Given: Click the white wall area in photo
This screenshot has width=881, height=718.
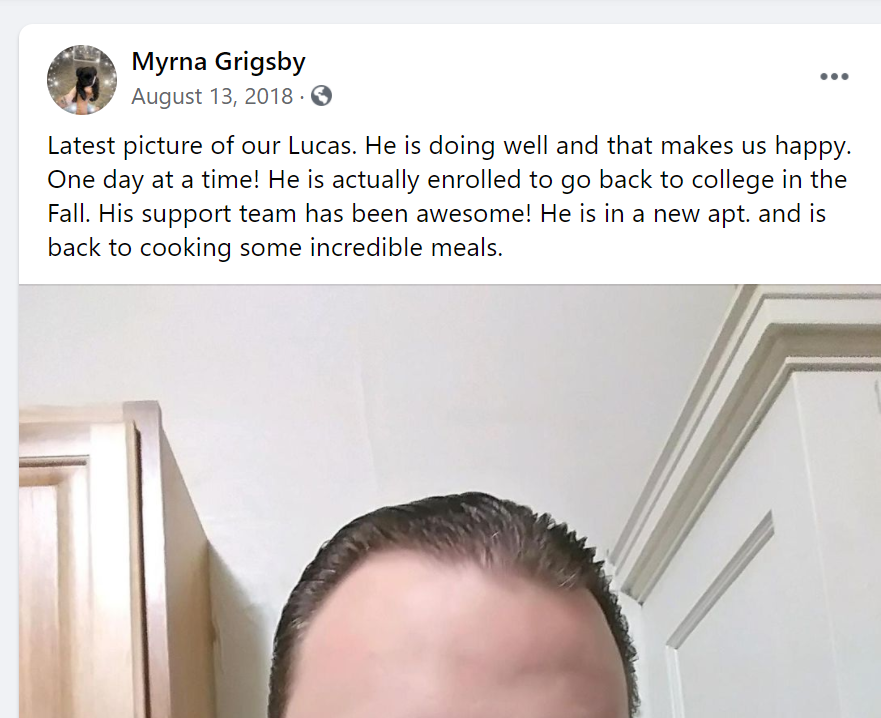Looking at the screenshot, I should pyautogui.click(x=393, y=393).
